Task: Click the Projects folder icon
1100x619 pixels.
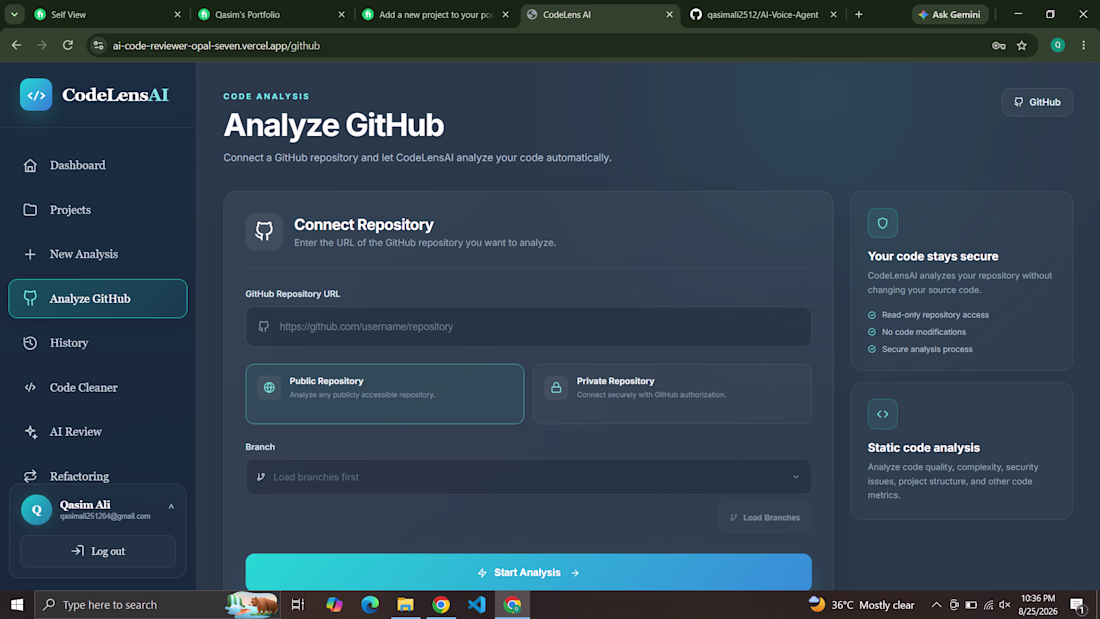Action: coord(30,210)
